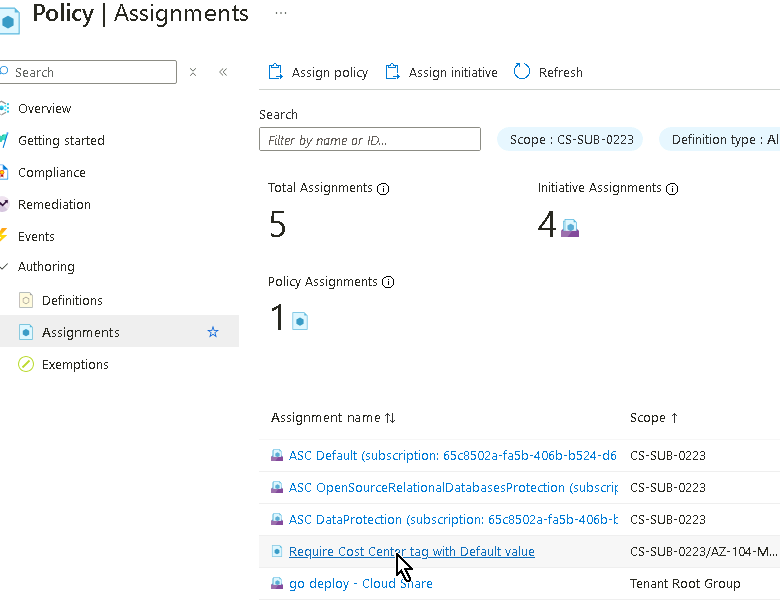Click the Refresh circular arrow icon

click(522, 72)
